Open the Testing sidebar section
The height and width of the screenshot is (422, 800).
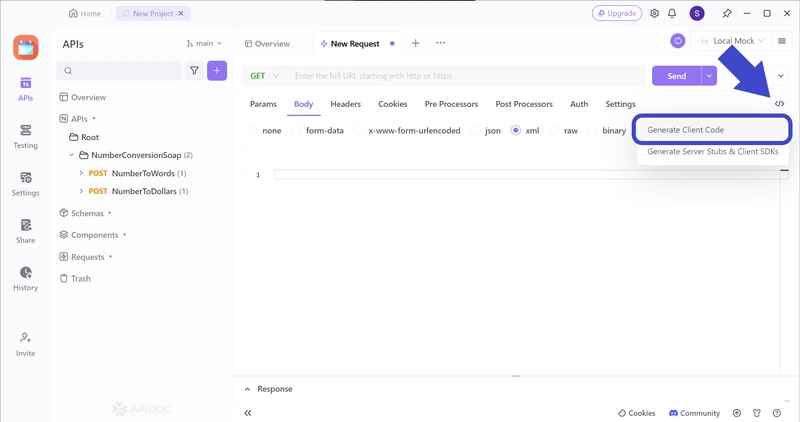[x=26, y=137]
